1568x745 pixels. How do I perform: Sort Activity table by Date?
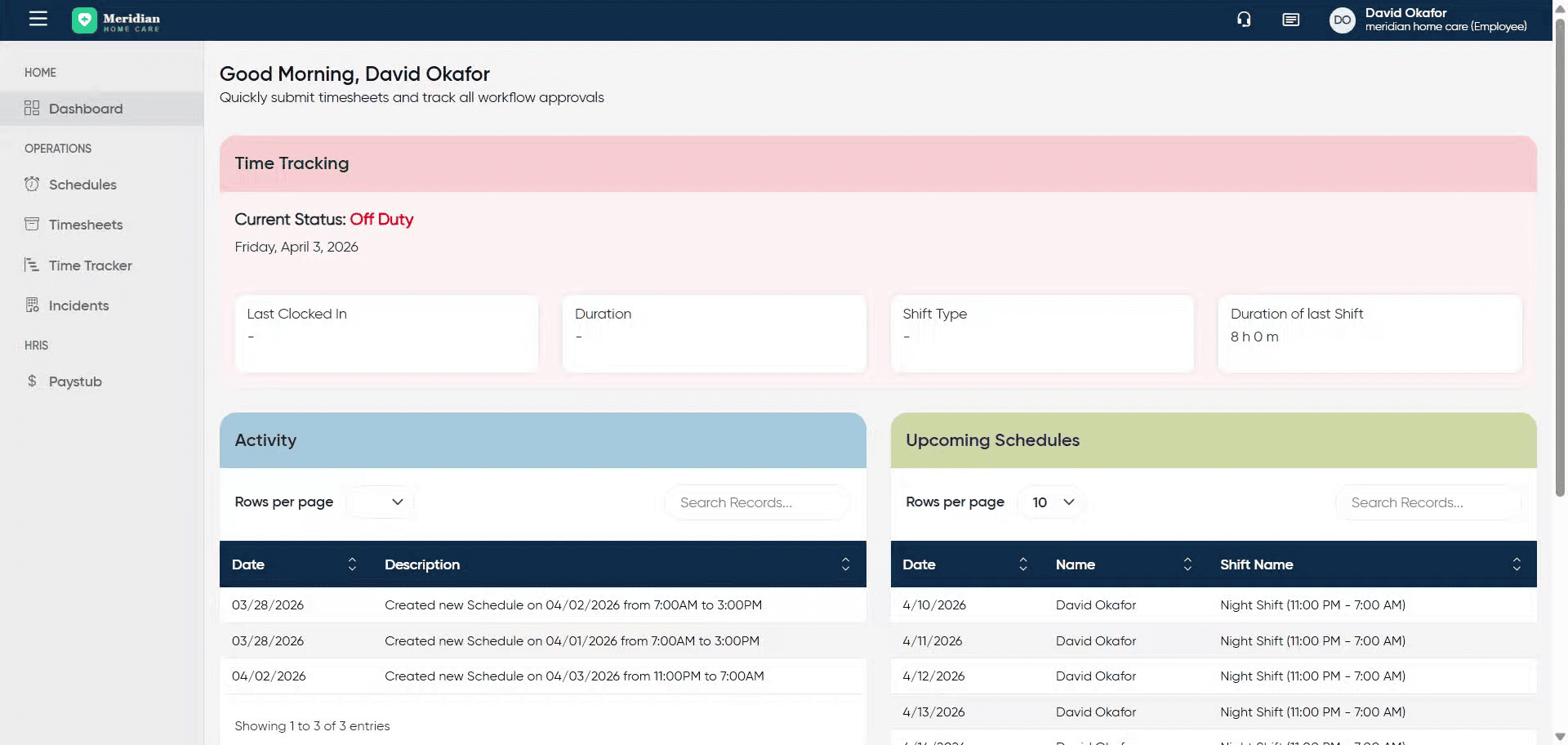[352, 564]
